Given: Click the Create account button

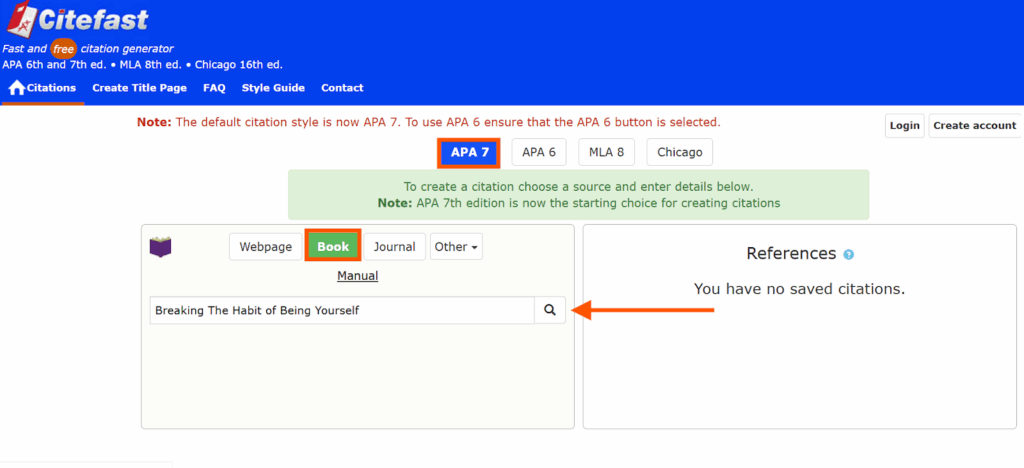Looking at the screenshot, I should (x=974, y=125).
